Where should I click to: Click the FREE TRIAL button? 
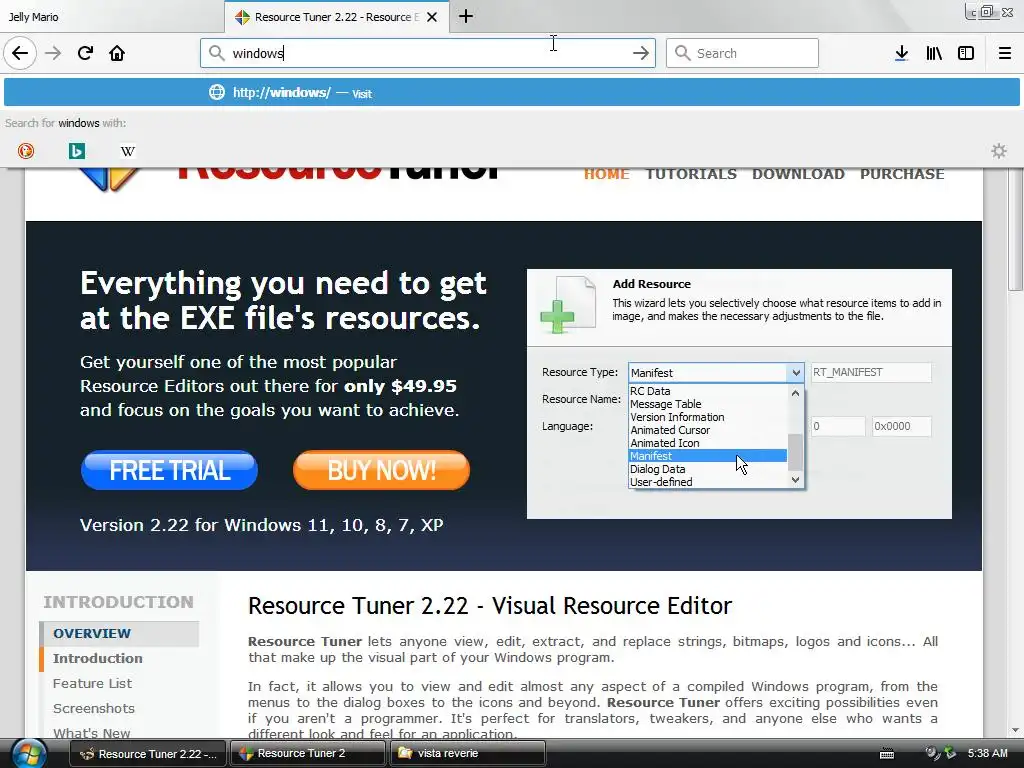click(170, 470)
